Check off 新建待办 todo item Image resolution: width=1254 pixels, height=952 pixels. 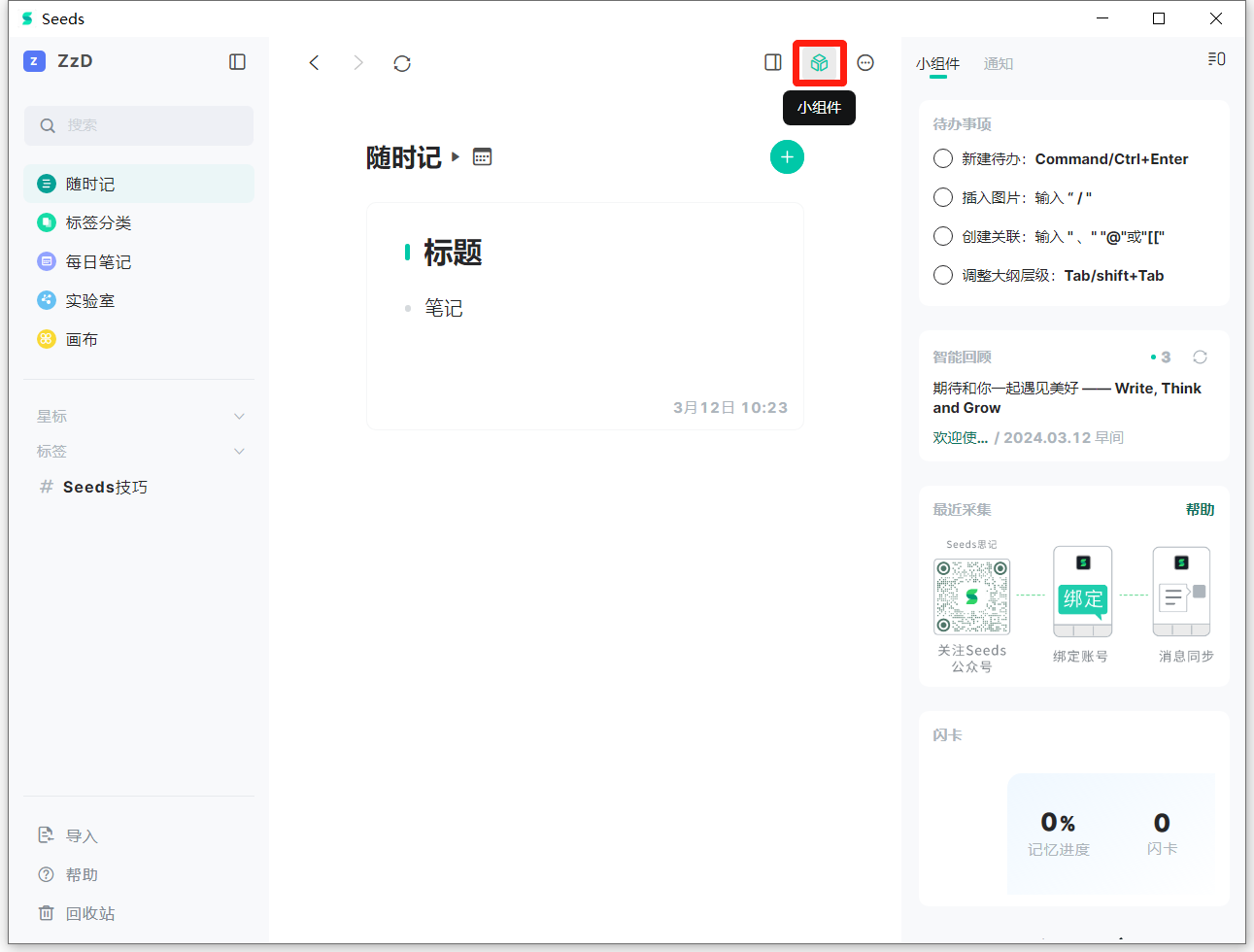point(943,158)
